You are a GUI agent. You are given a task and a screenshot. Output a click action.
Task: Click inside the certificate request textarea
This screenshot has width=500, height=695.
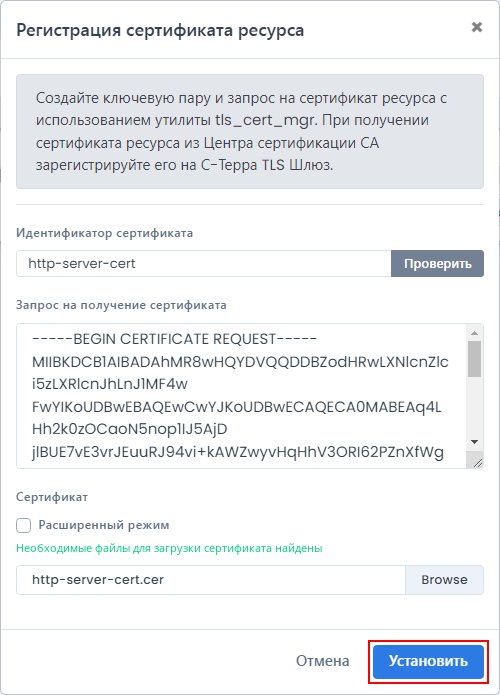242,396
